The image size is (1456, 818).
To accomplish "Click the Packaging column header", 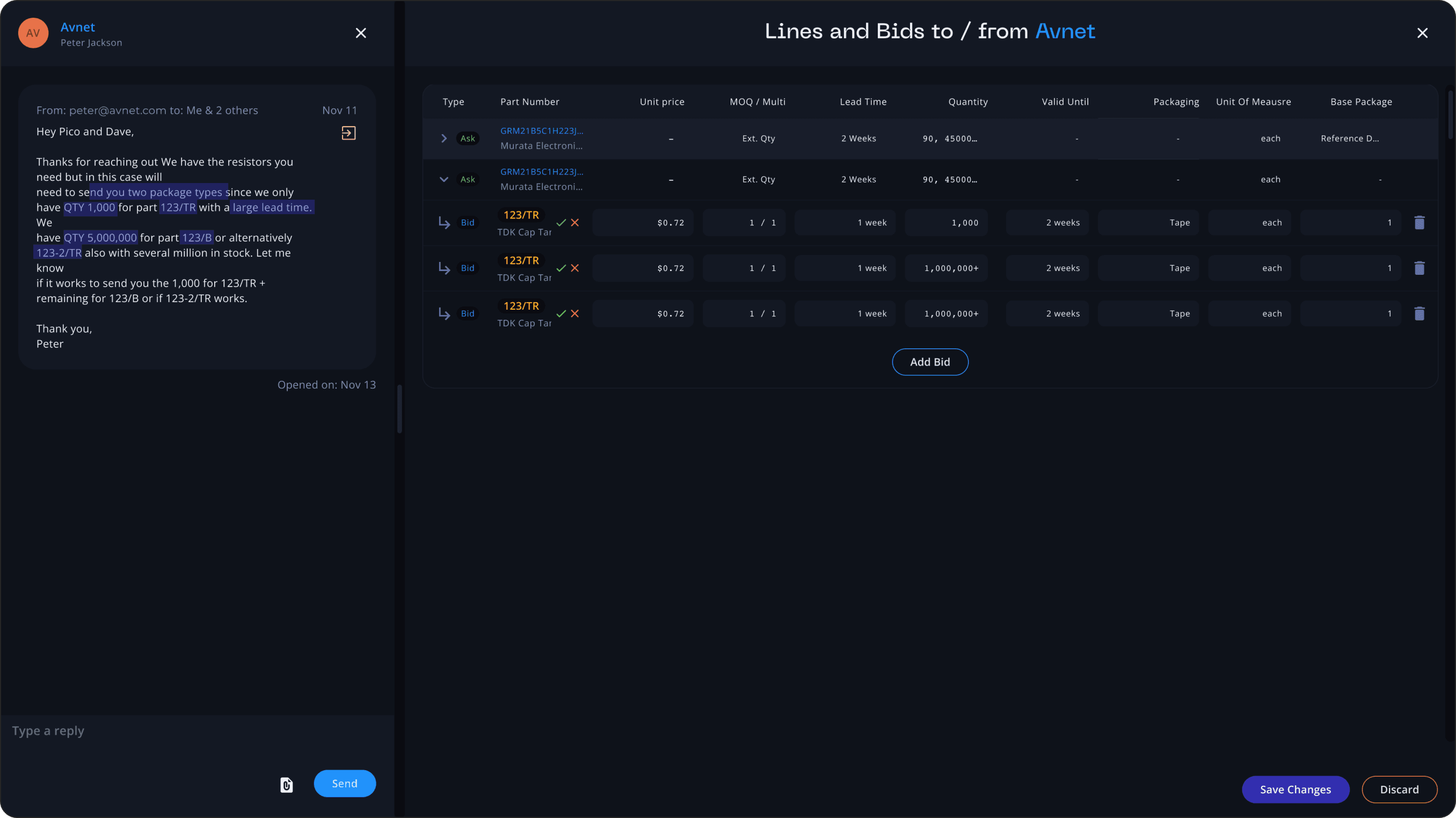I will [x=1176, y=101].
